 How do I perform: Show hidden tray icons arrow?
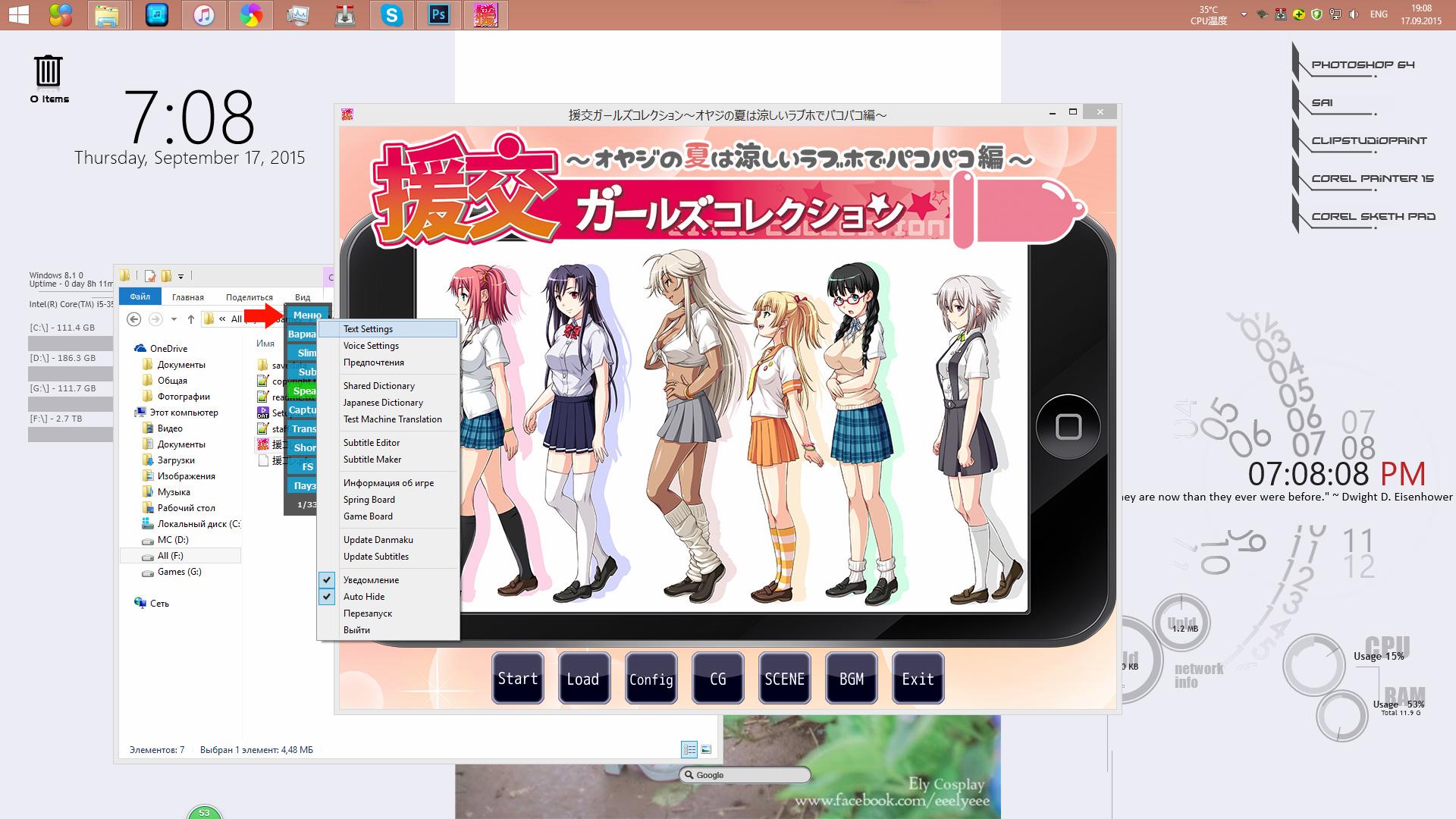point(1244,14)
